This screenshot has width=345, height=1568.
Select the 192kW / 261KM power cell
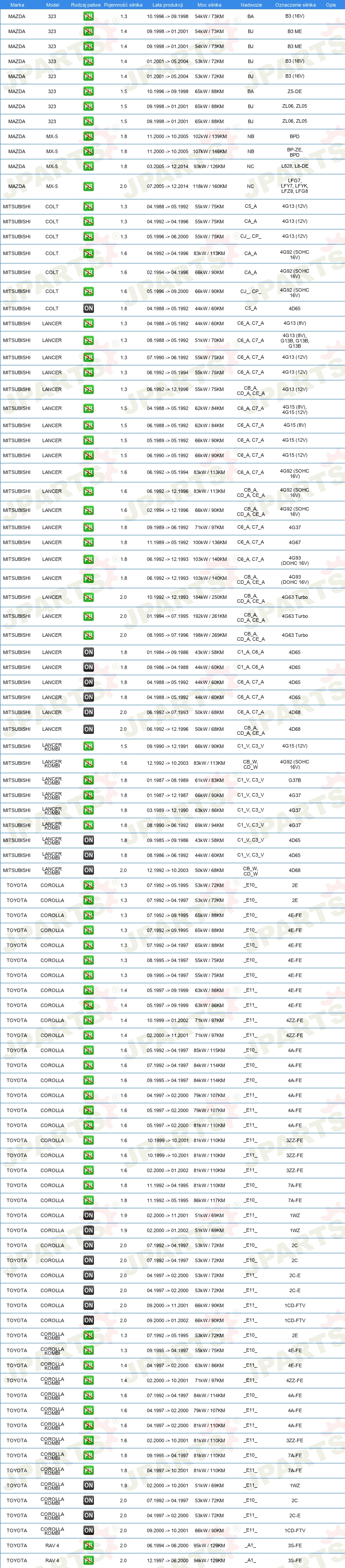[x=209, y=616]
